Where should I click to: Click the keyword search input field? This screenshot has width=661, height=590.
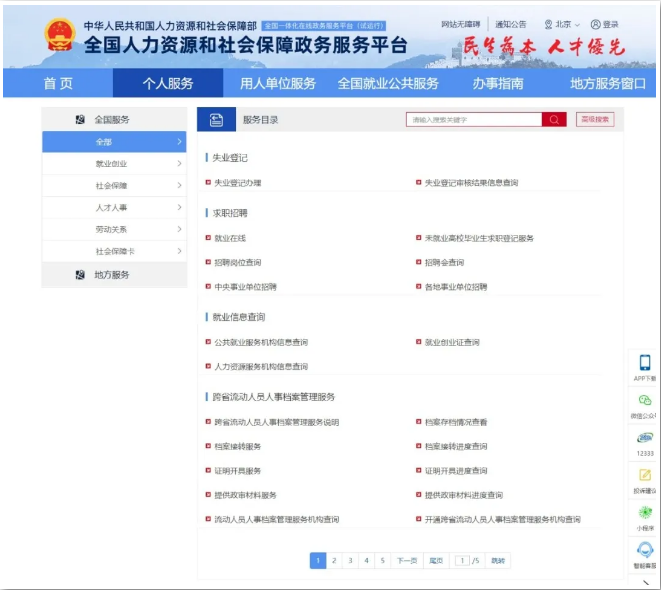474,120
